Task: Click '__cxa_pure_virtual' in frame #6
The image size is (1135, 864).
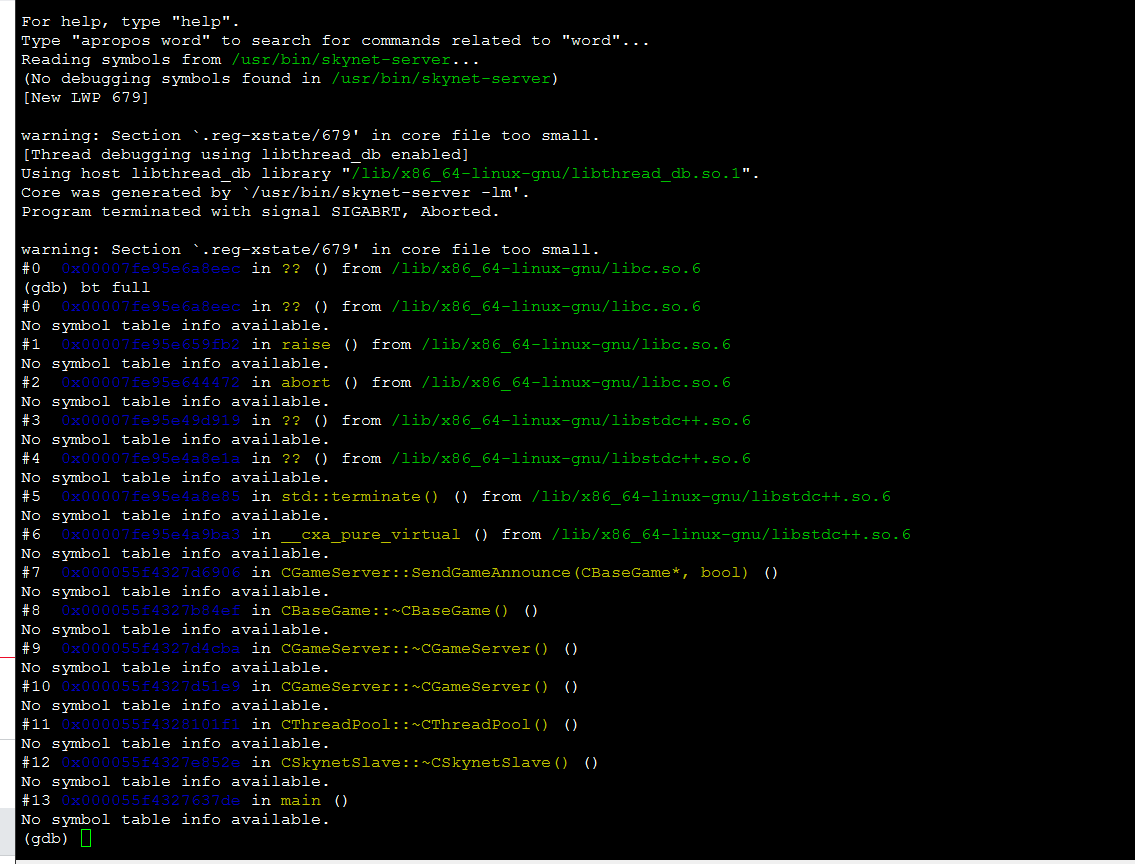Action: pyautogui.click(x=371, y=534)
